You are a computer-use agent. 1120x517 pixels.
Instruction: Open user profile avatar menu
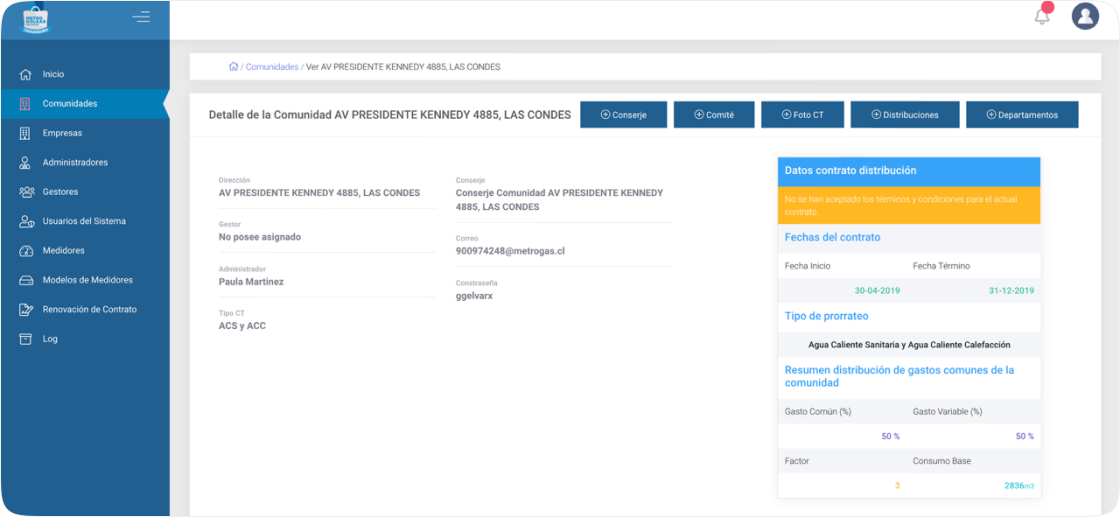[1085, 16]
